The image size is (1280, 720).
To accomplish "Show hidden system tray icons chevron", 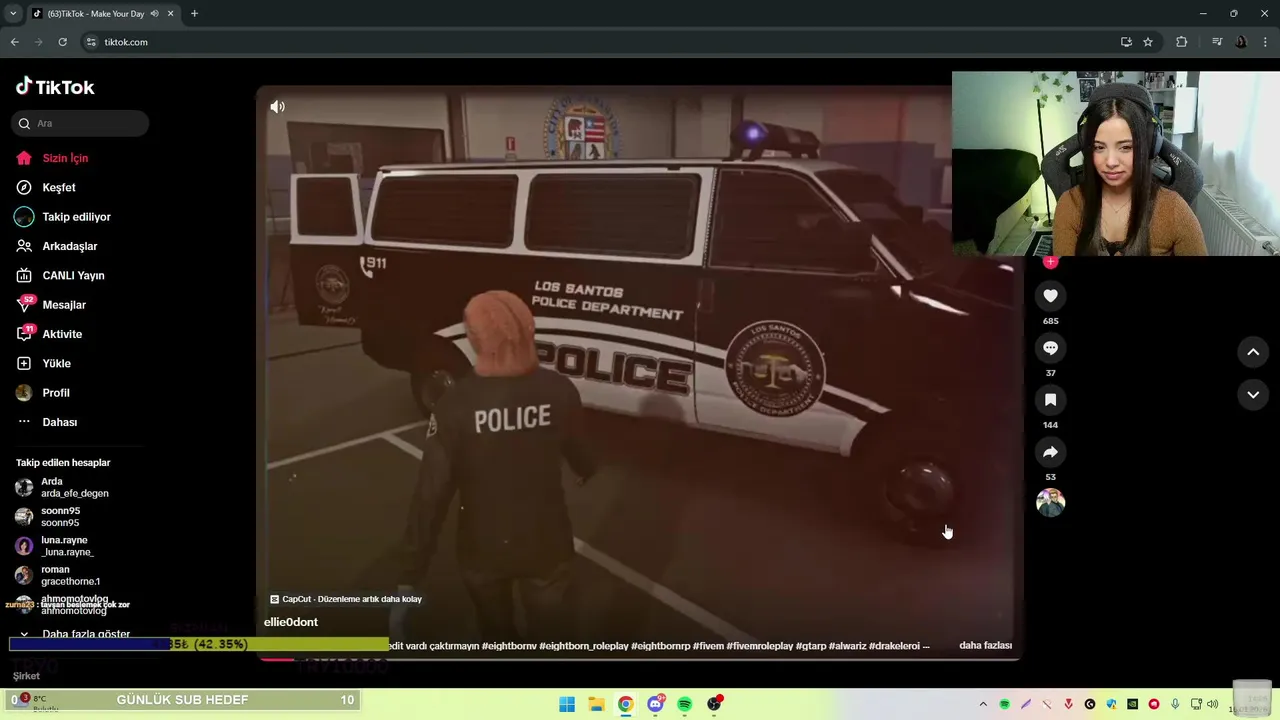I will click(x=983, y=704).
